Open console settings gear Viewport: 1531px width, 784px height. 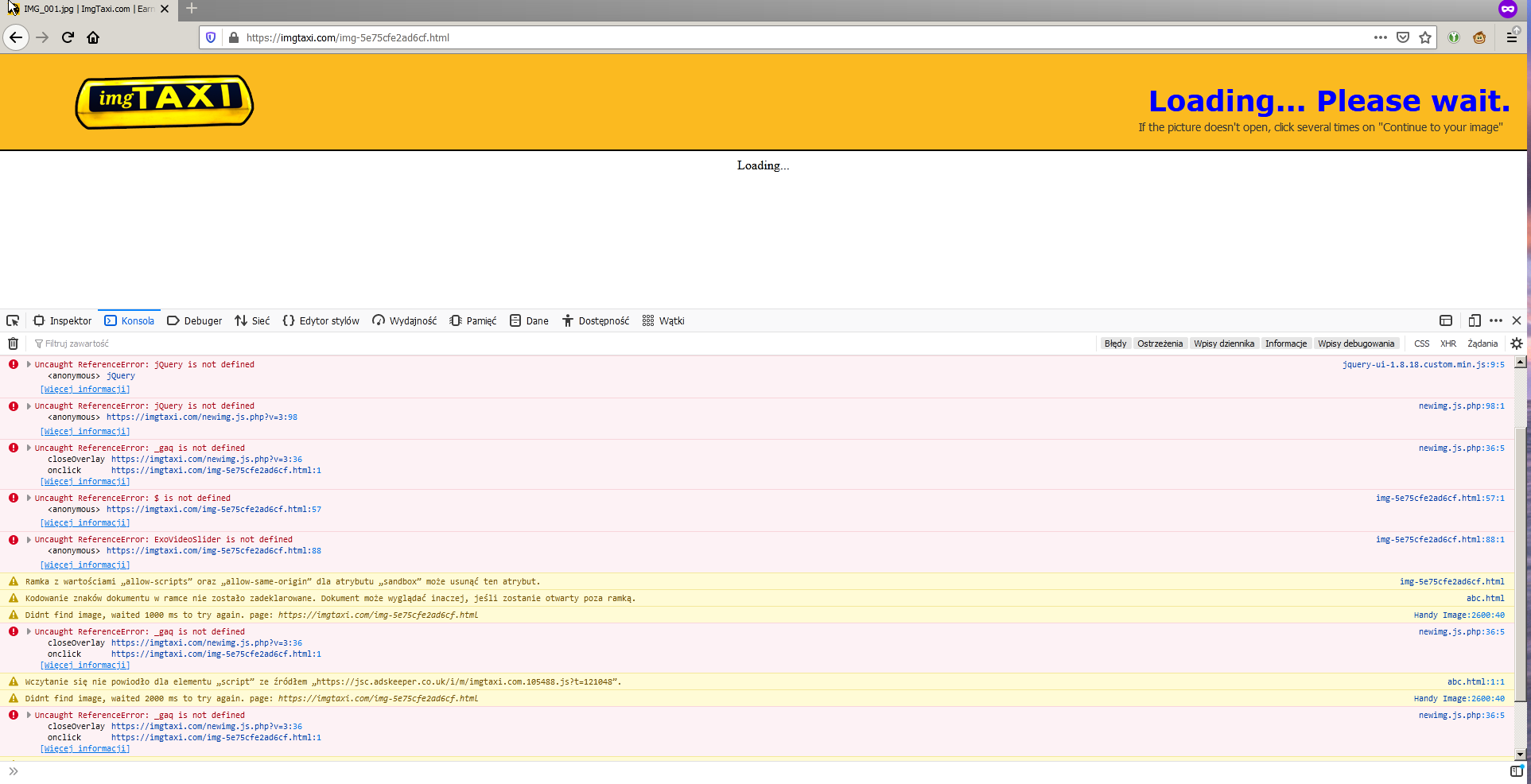pyautogui.click(x=1517, y=343)
